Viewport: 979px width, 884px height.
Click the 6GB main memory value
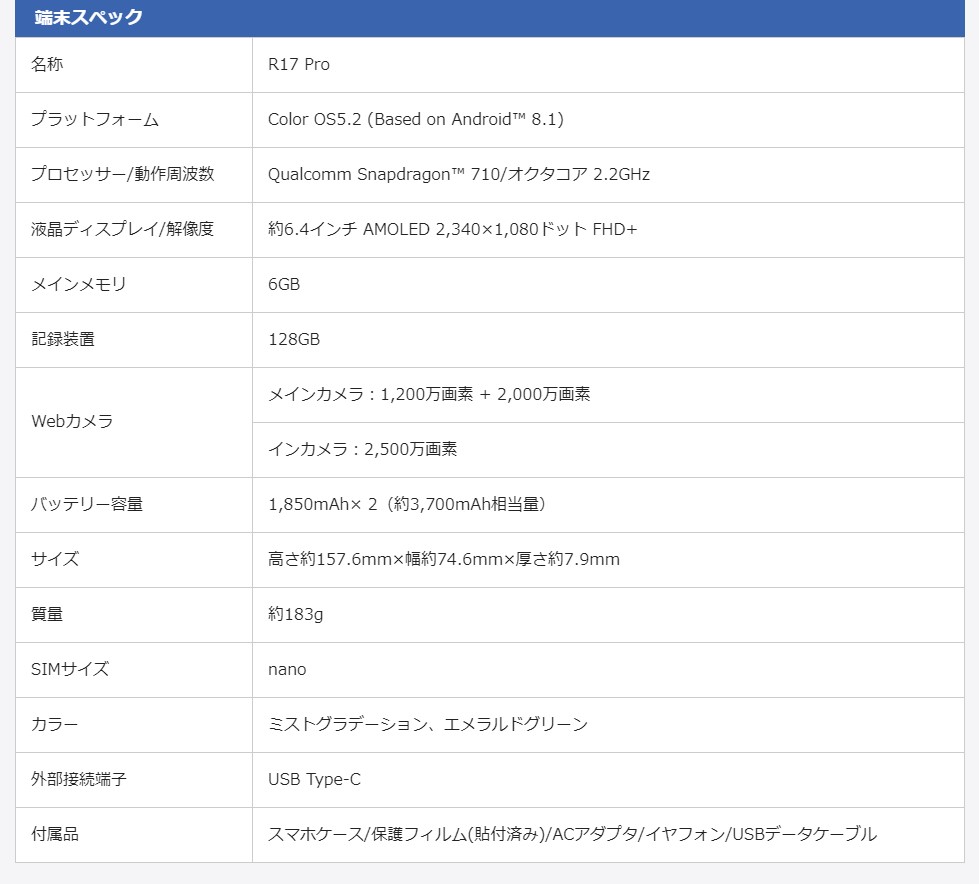(x=284, y=284)
